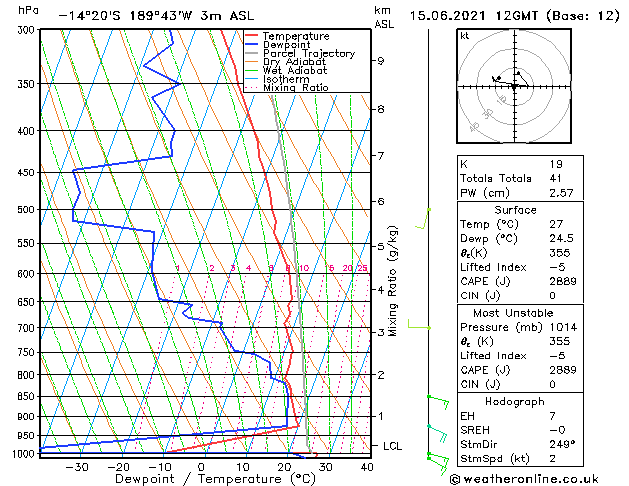Click the Parcel Trajectory legend label

point(309,53)
